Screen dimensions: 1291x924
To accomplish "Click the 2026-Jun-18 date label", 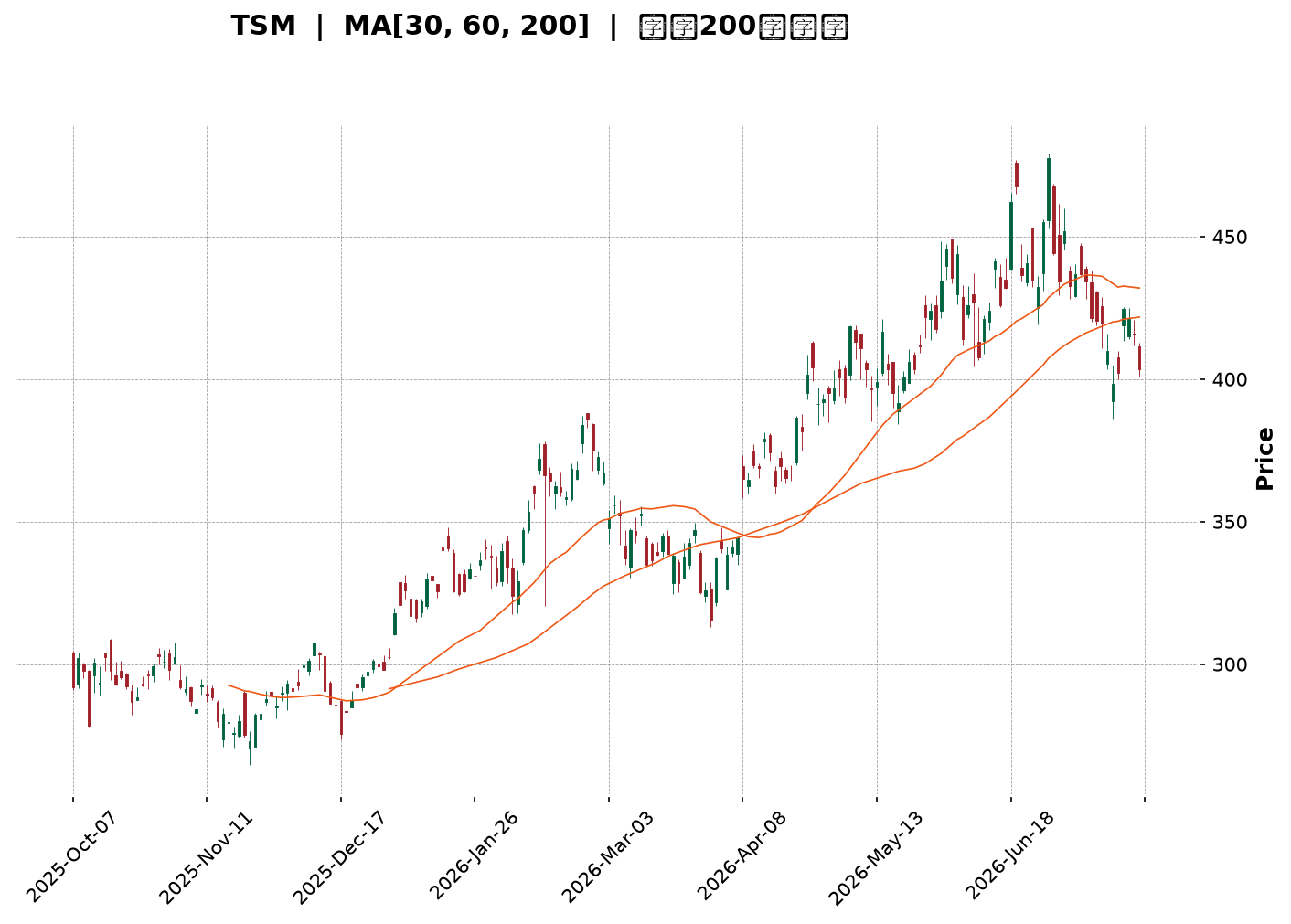I will click(1009, 856).
